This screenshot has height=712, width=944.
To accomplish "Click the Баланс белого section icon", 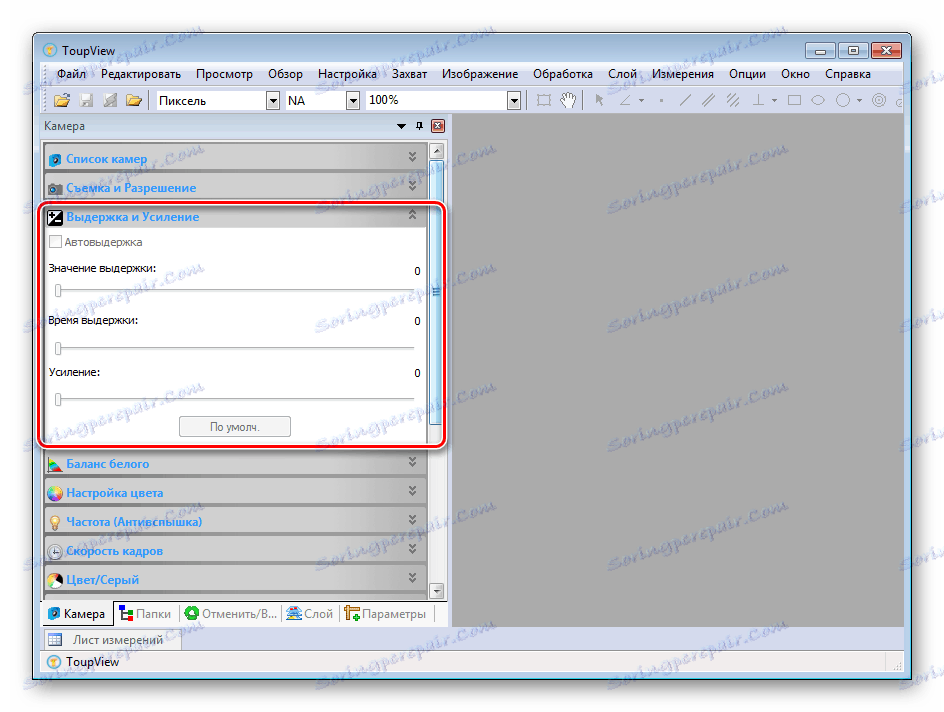I will coord(55,464).
